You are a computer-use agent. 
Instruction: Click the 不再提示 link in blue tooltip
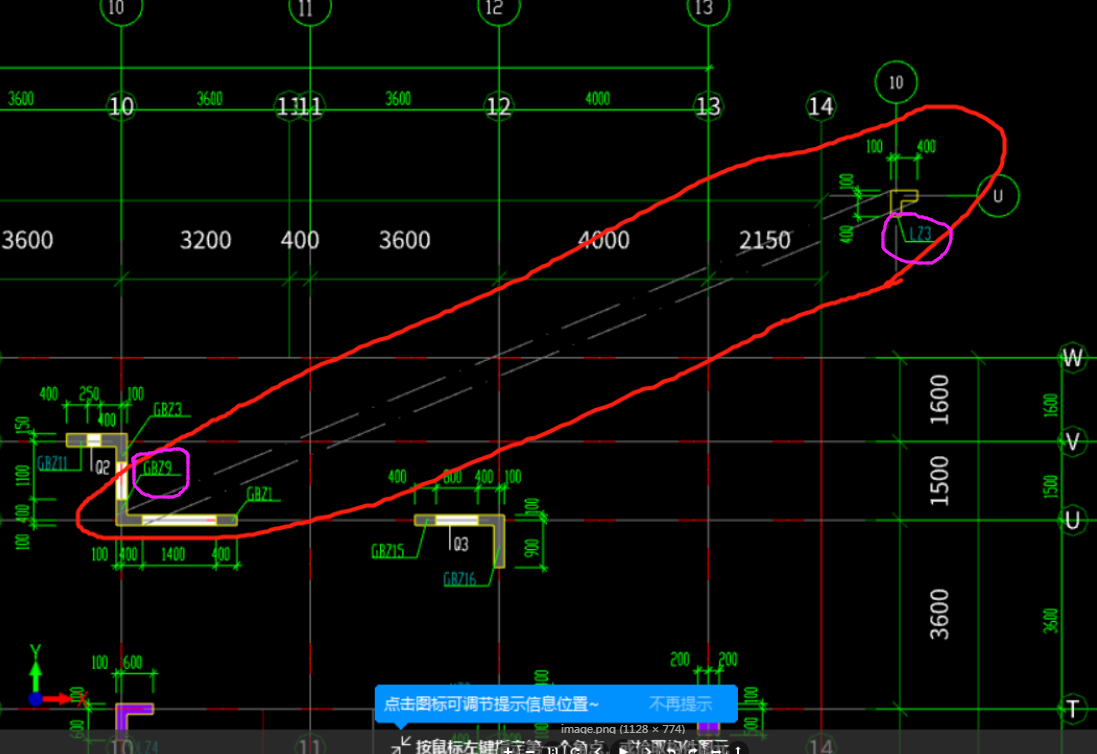pos(680,704)
